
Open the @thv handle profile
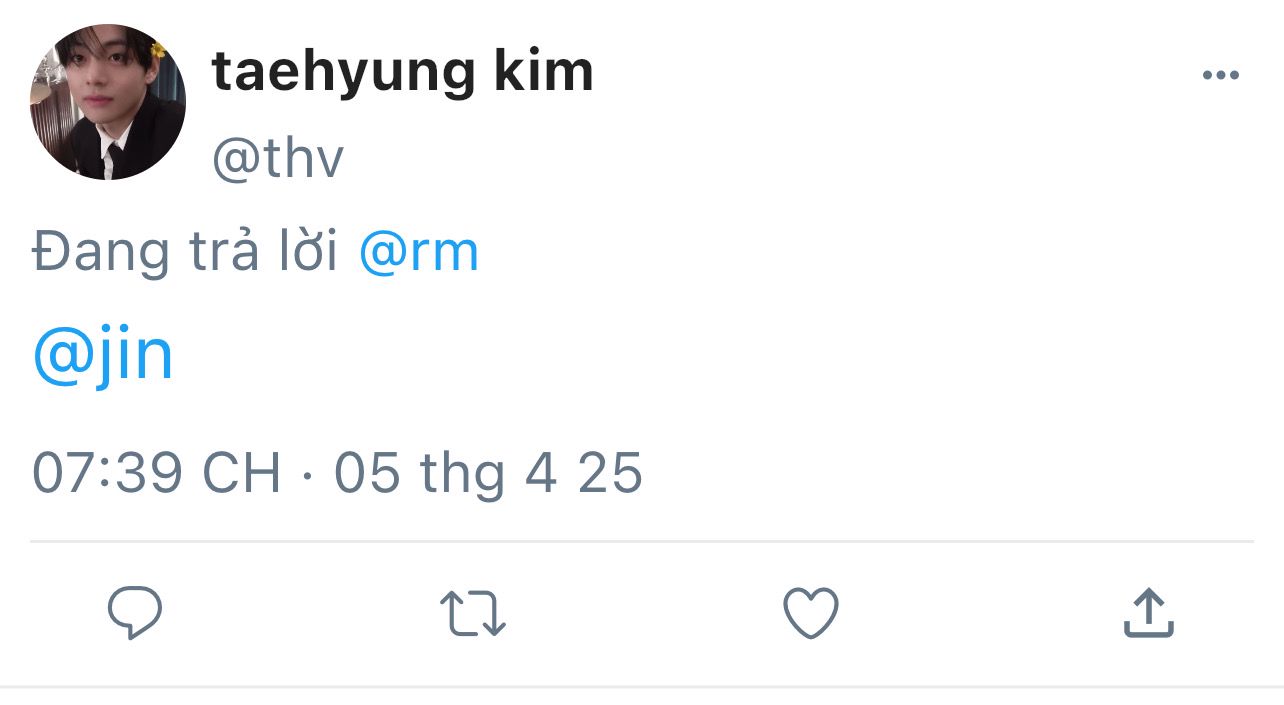click(x=278, y=159)
